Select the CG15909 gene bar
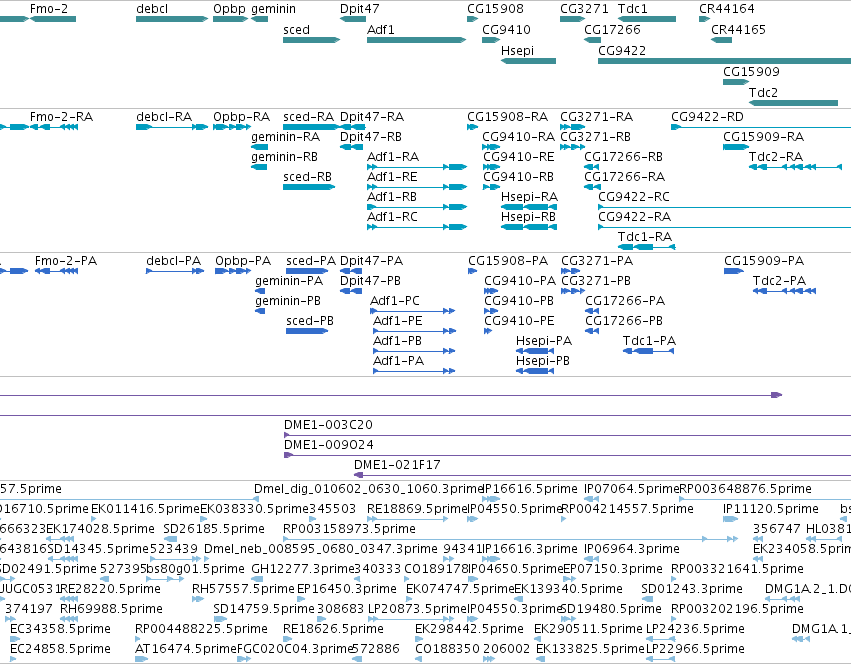The height and width of the screenshot is (664, 851). (736, 82)
